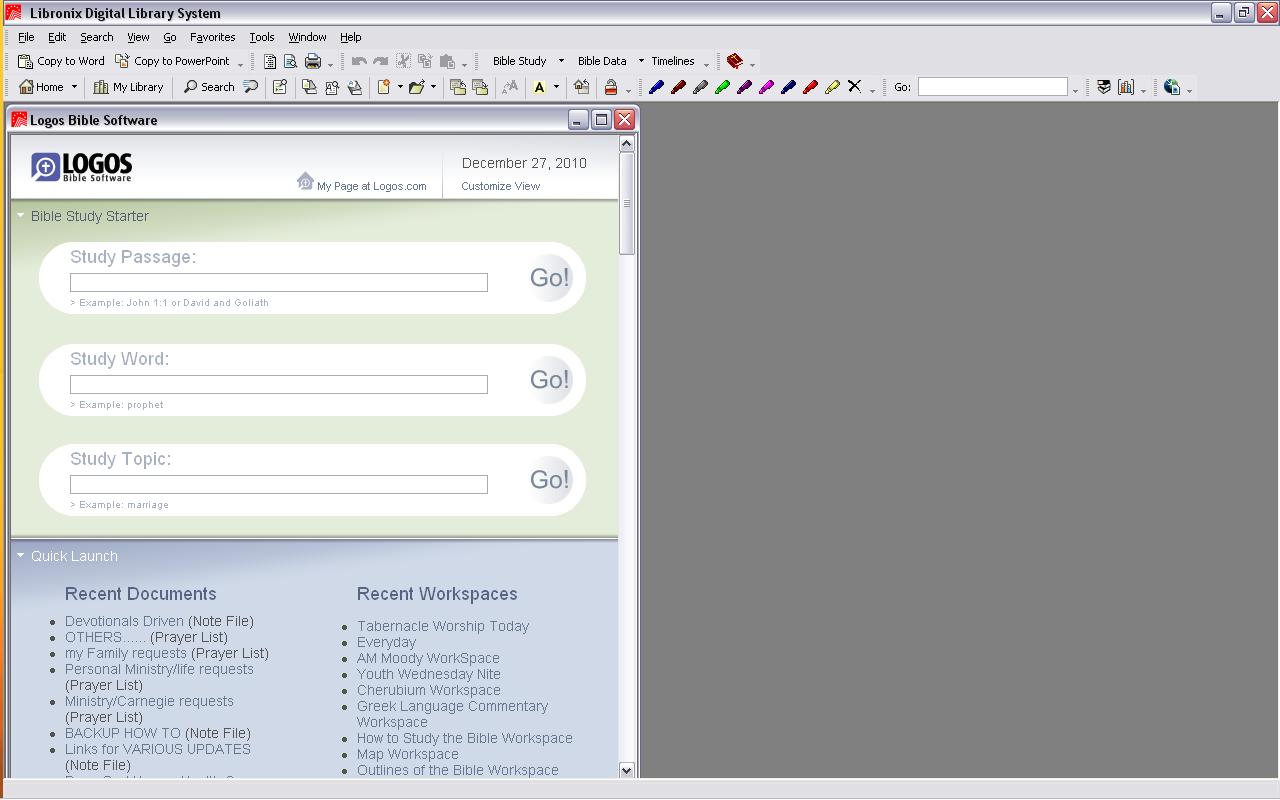Click the red book icon after Timelines

[735, 61]
